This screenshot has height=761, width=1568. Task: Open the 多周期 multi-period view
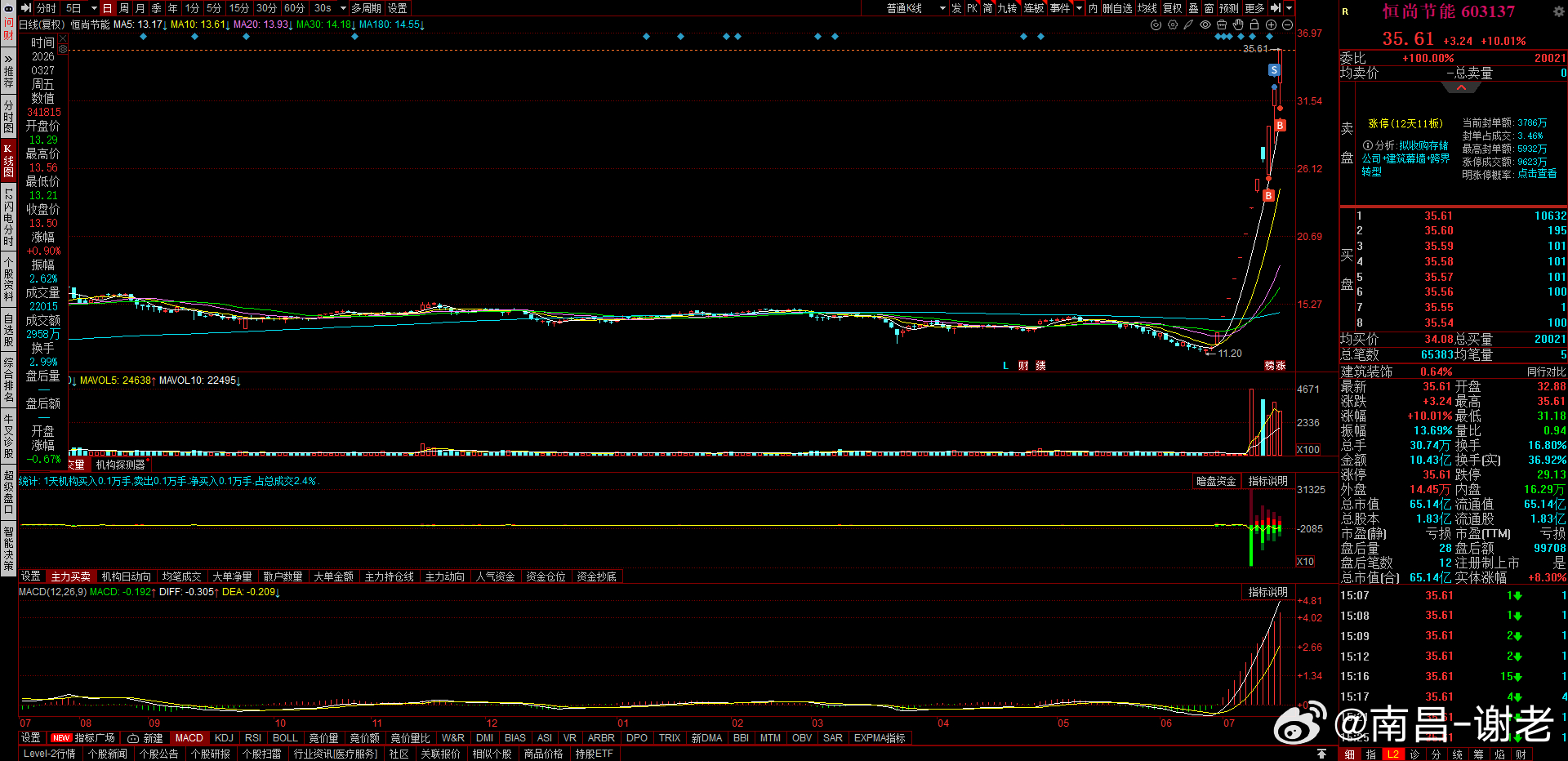click(367, 8)
